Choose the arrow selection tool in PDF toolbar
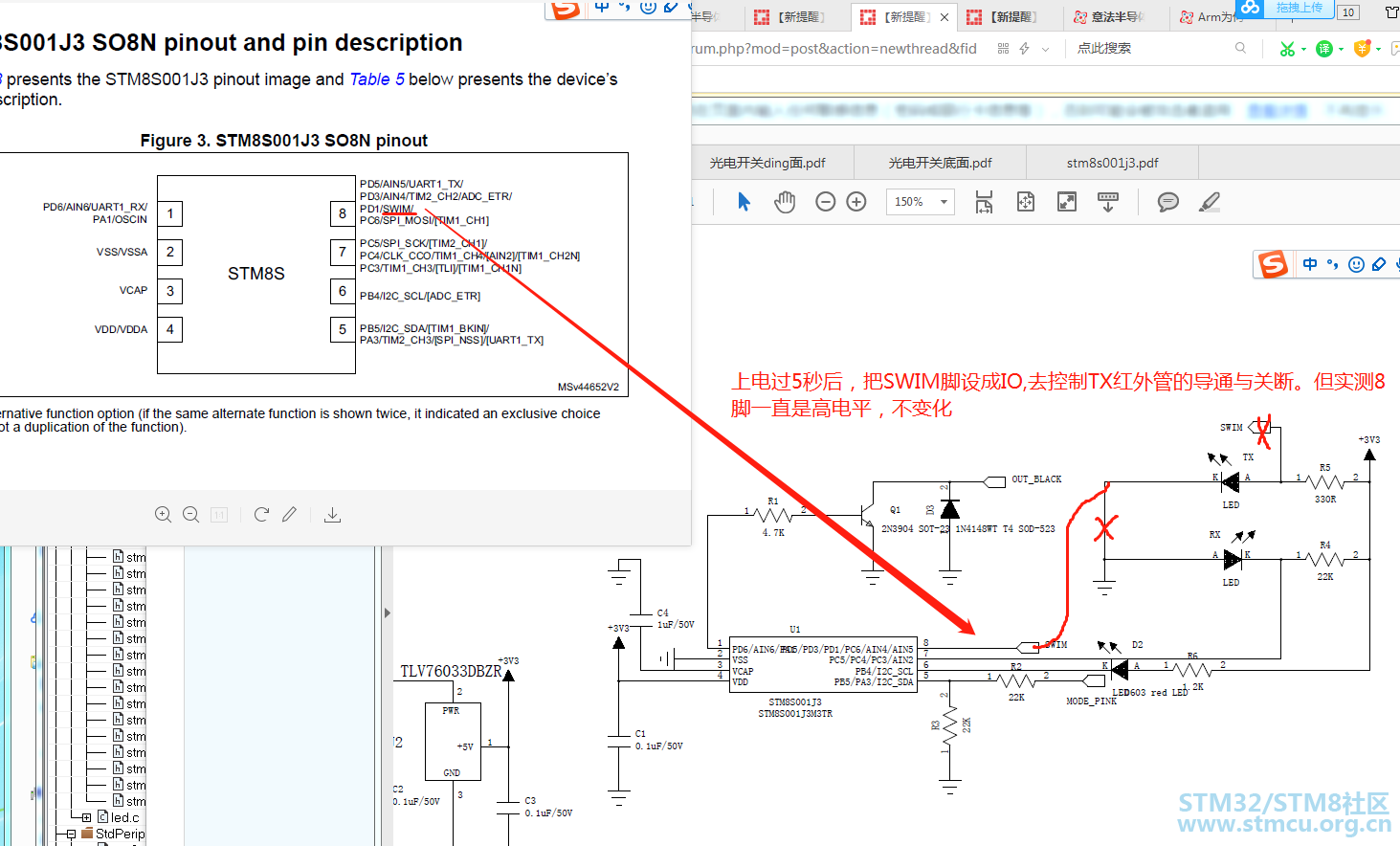 pyautogui.click(x=744, y=202)
